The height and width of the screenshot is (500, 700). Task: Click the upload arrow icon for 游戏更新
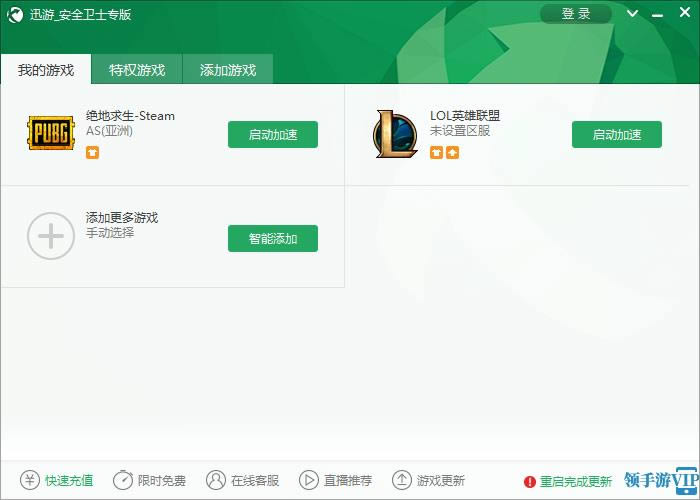tap(401, 480)
